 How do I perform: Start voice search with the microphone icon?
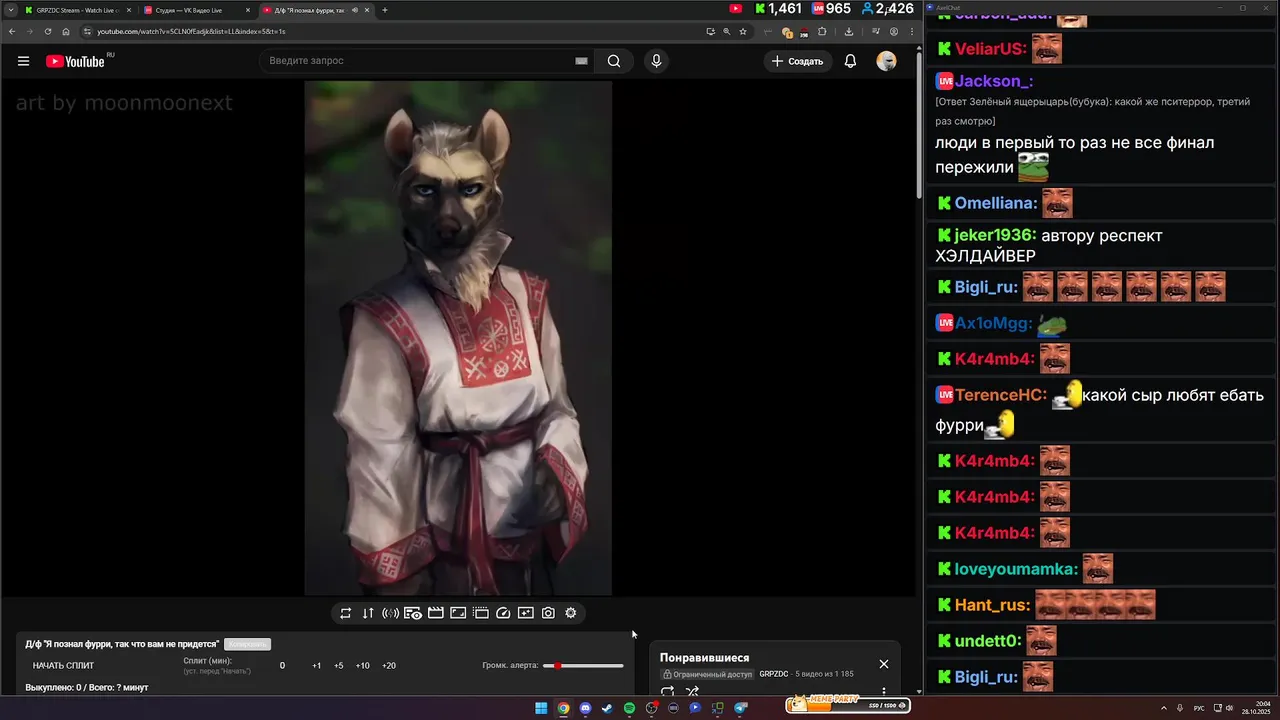tap(656, 61)
